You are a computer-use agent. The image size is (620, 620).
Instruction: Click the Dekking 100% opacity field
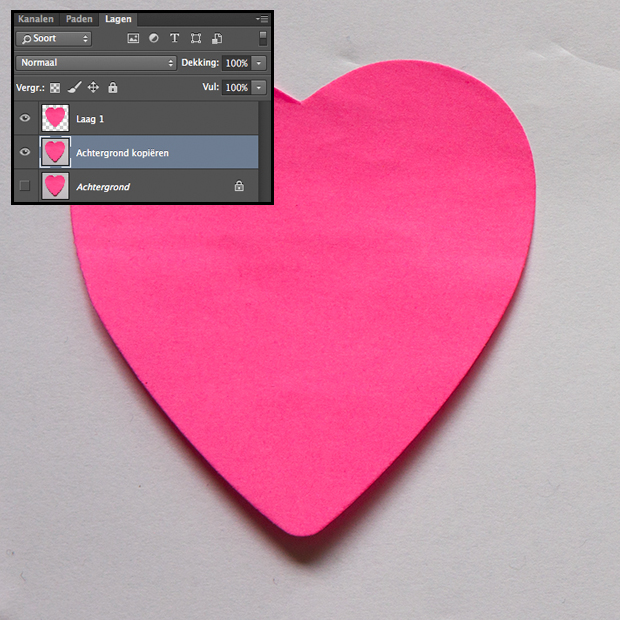click(236, 63)
